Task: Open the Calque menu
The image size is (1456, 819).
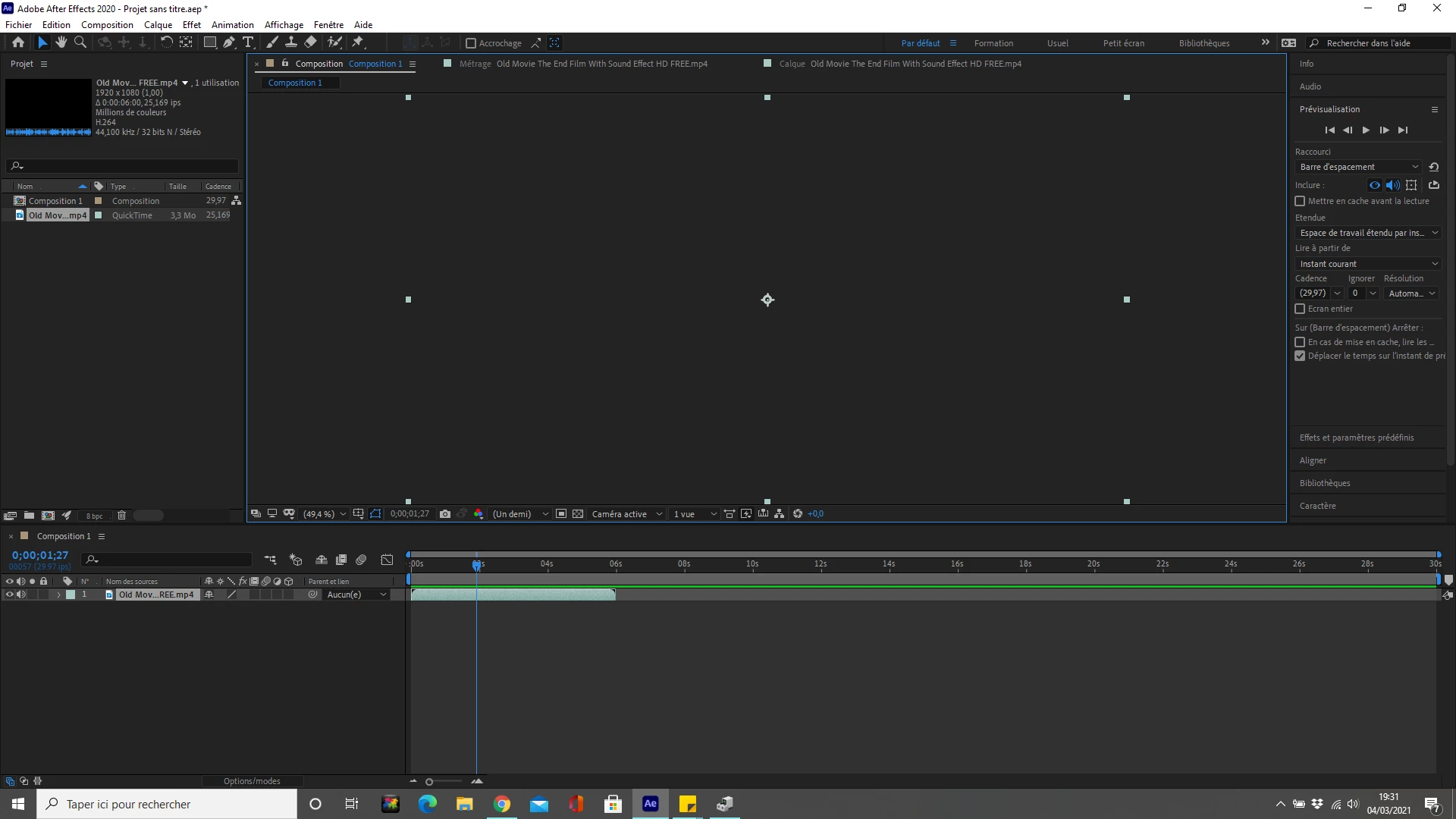Action: pyautogui.click(x=158, y=24)
